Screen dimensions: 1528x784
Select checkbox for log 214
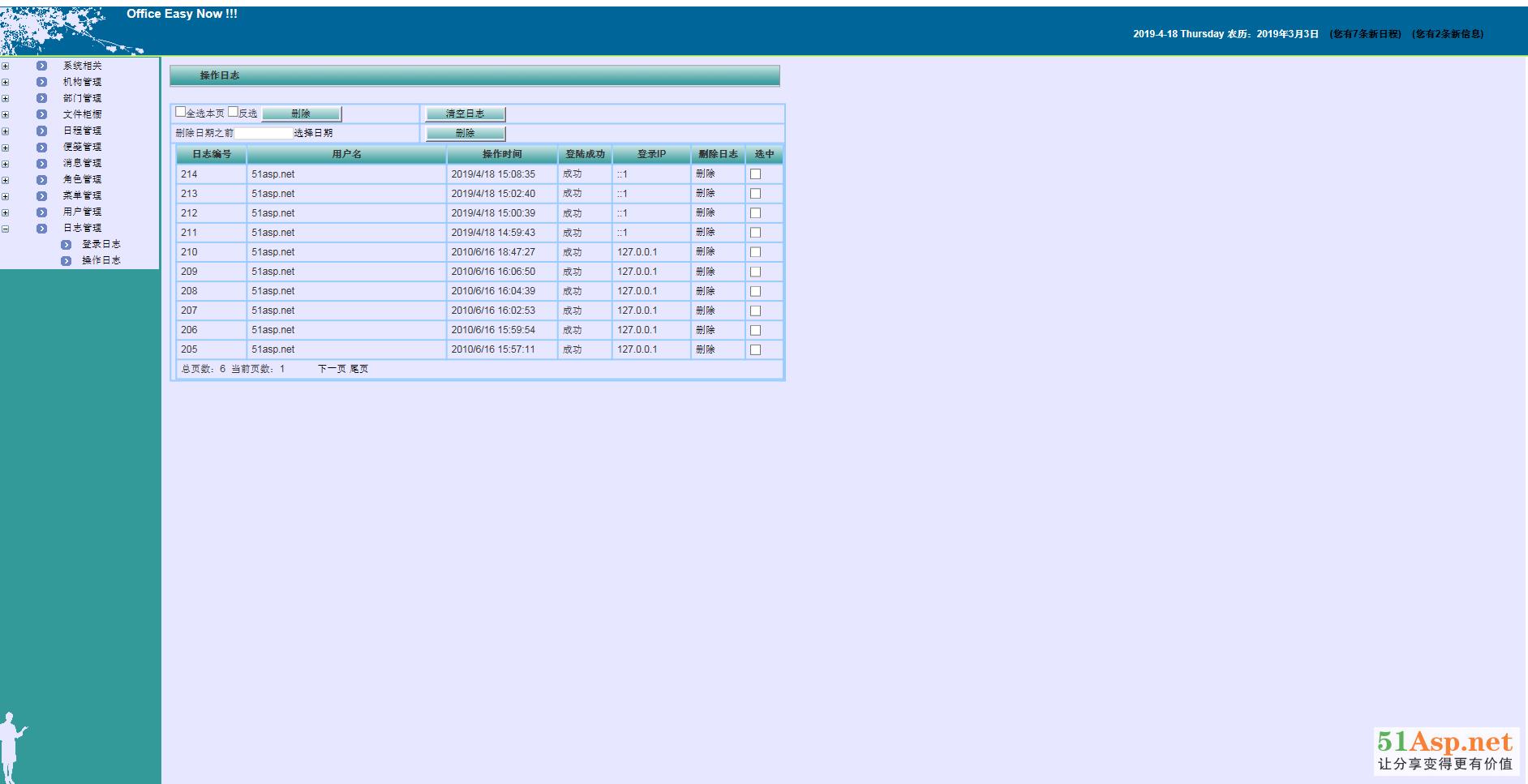click(x=755, y=174)
